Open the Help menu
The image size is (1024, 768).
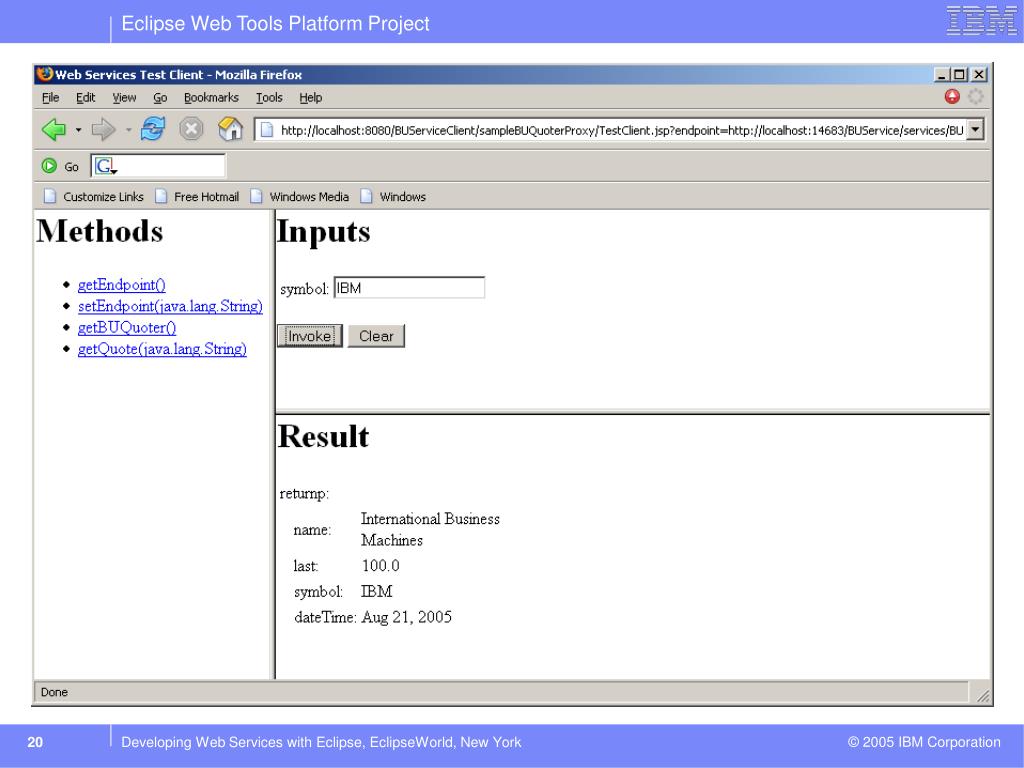(311, 97)
